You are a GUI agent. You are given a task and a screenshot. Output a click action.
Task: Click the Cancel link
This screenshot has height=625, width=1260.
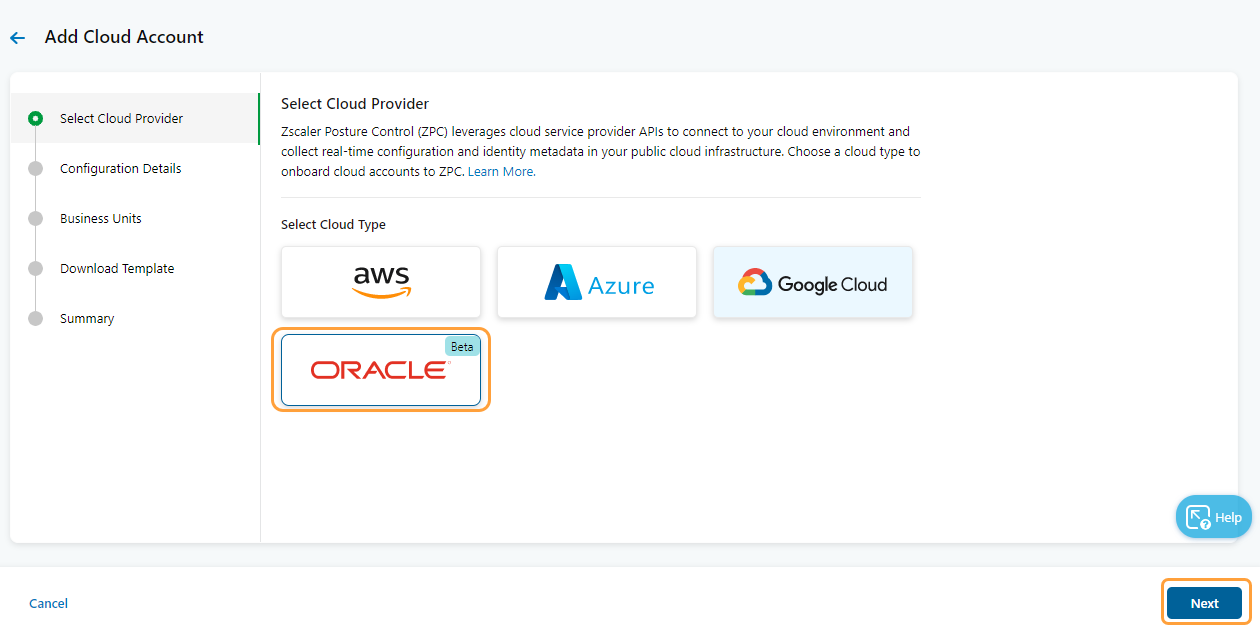[x=48, y=603]
